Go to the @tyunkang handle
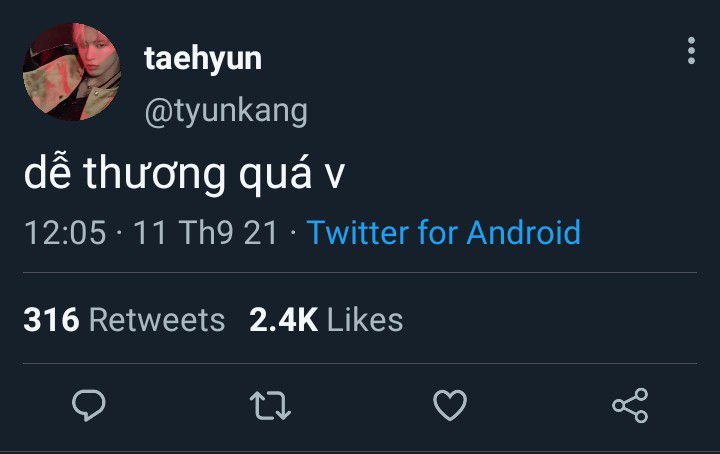 pyautogui.click(x=226, y=112)
